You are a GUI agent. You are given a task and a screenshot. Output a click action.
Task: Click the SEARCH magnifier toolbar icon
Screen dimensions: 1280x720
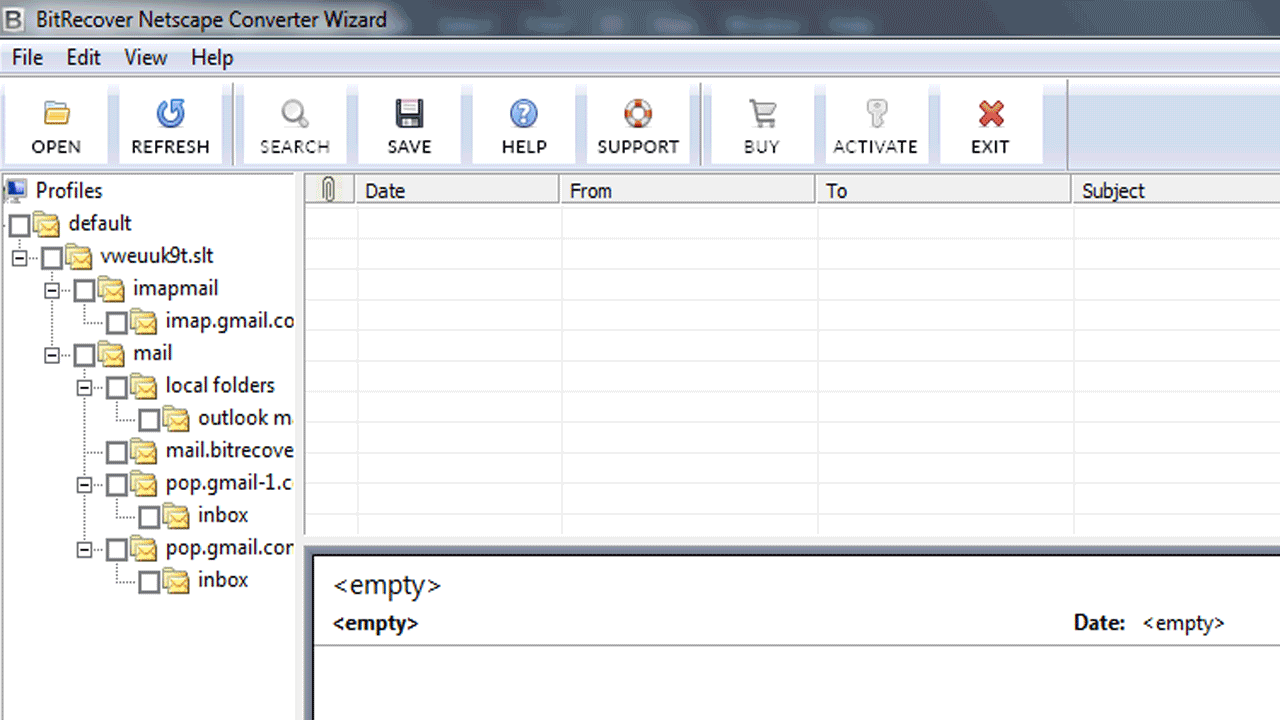[x=294, y=114]
